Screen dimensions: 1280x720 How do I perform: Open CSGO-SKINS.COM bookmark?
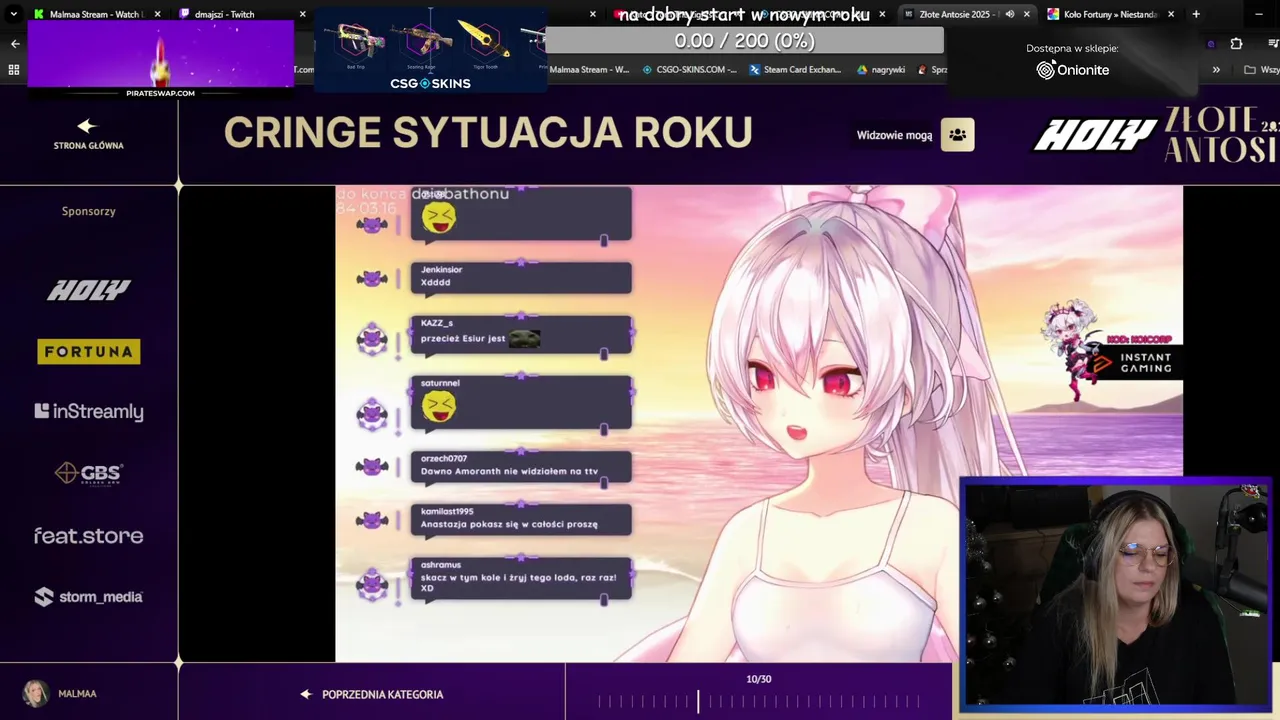tap(689, 70)
